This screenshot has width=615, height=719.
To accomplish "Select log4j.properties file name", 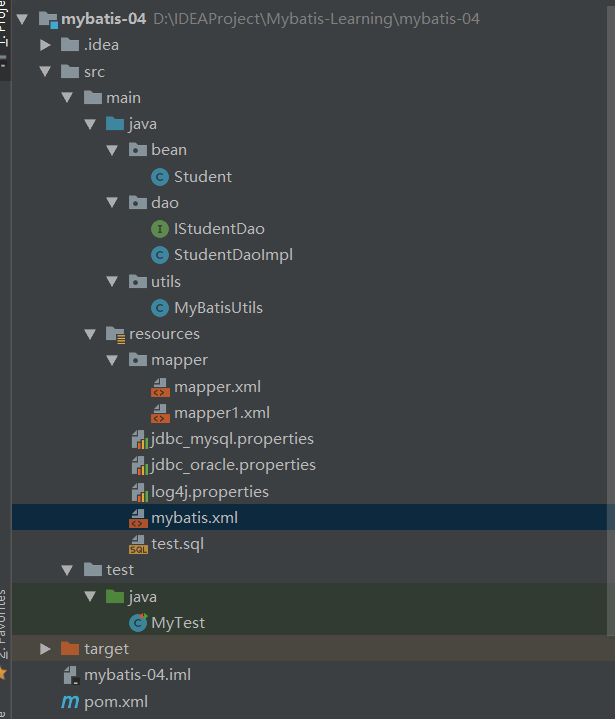I will [210, 492].
